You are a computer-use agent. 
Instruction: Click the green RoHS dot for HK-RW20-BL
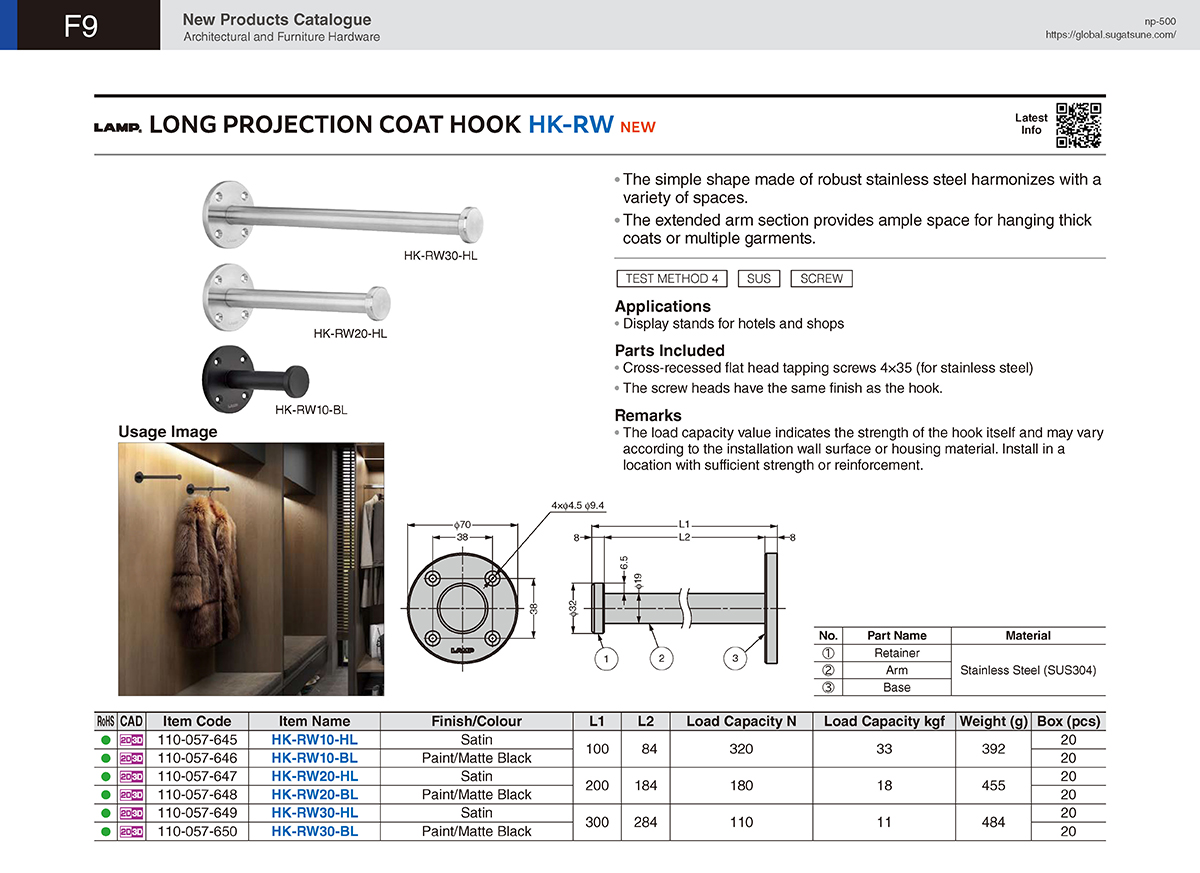click(105, 795)
